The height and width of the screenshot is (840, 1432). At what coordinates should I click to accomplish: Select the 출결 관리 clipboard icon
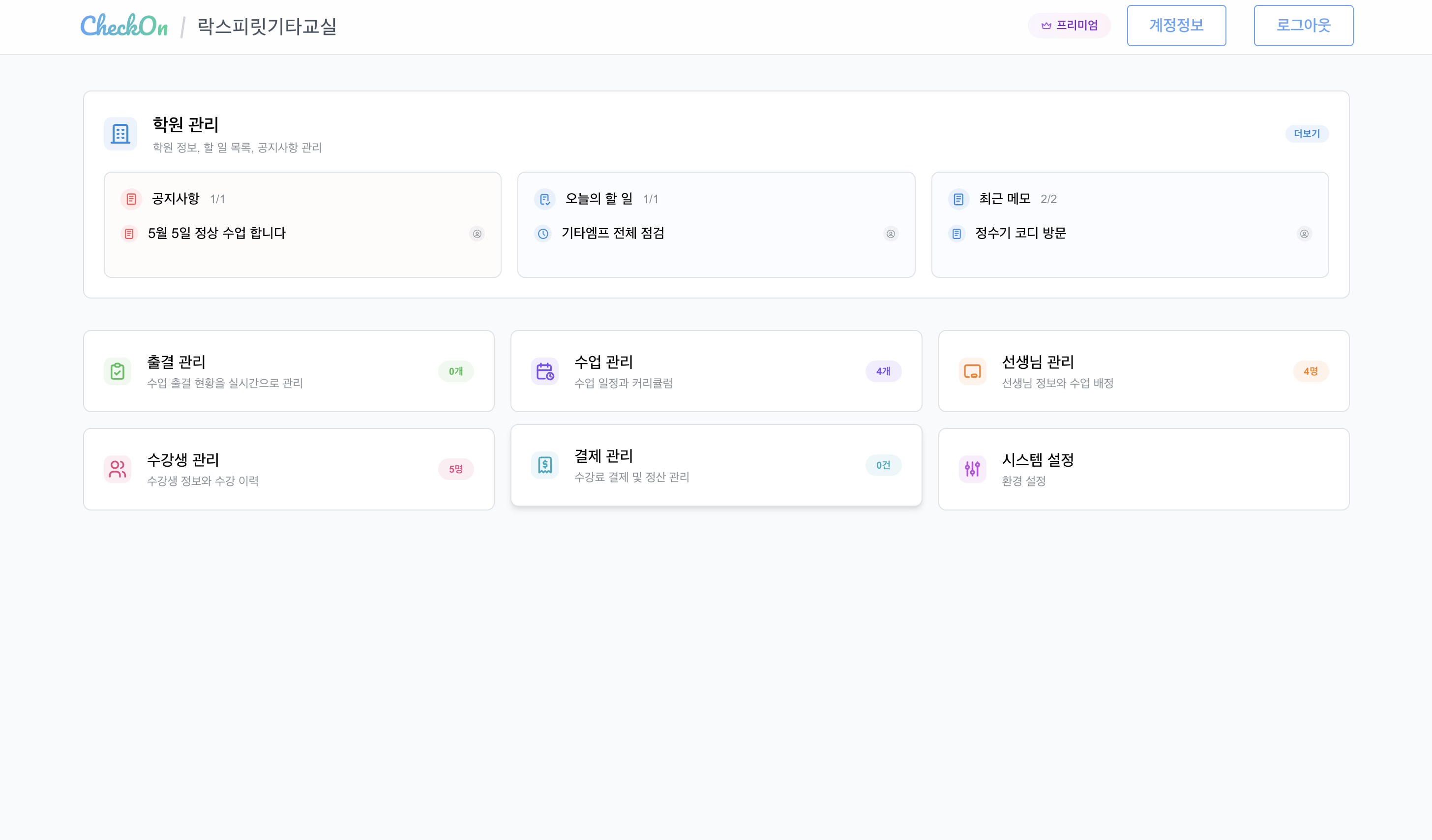point(118,371)
